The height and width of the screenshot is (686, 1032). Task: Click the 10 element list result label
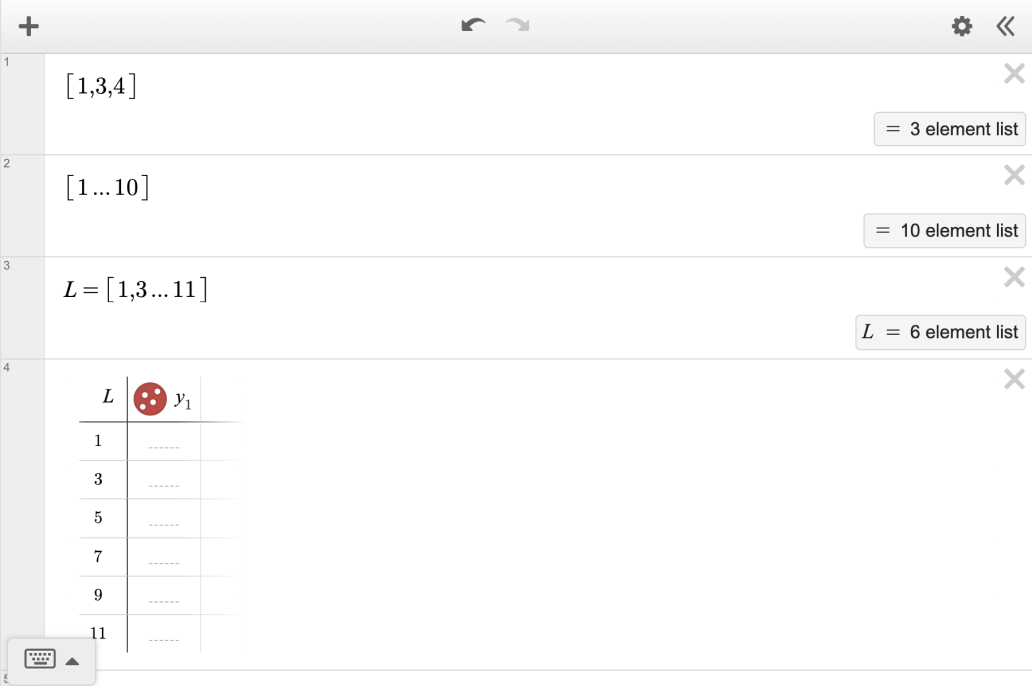[944, 231]
